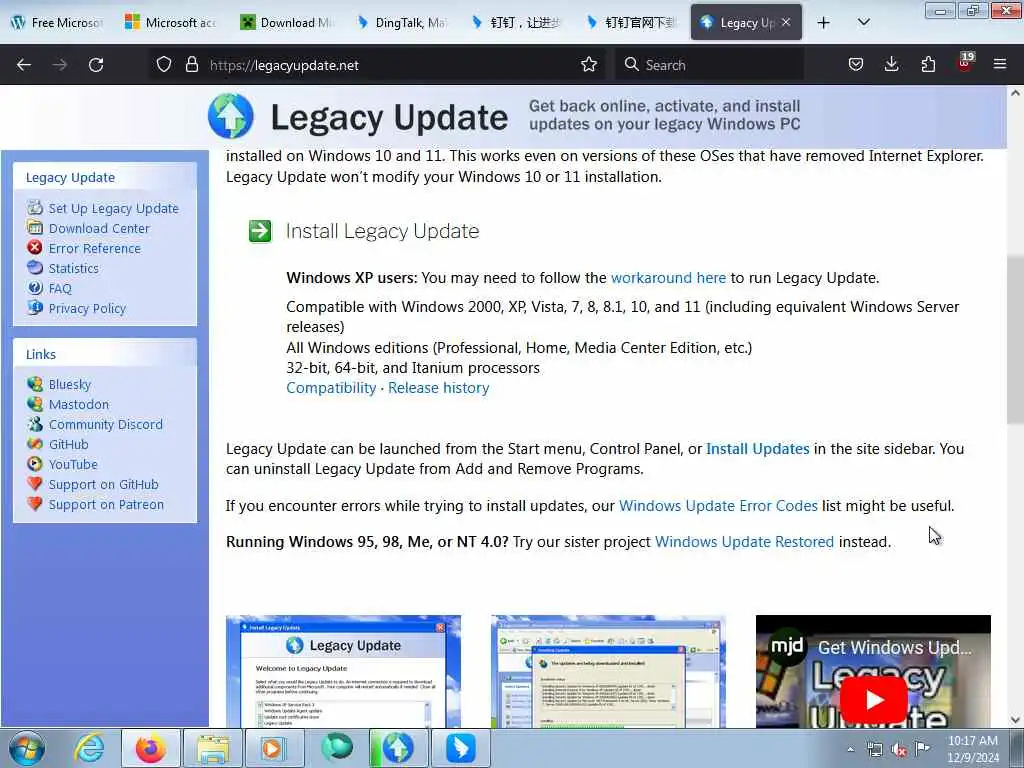The image size is (1024, 768).
Task: Open the YouTube sidebar link
Action: [x=72, y=464]
